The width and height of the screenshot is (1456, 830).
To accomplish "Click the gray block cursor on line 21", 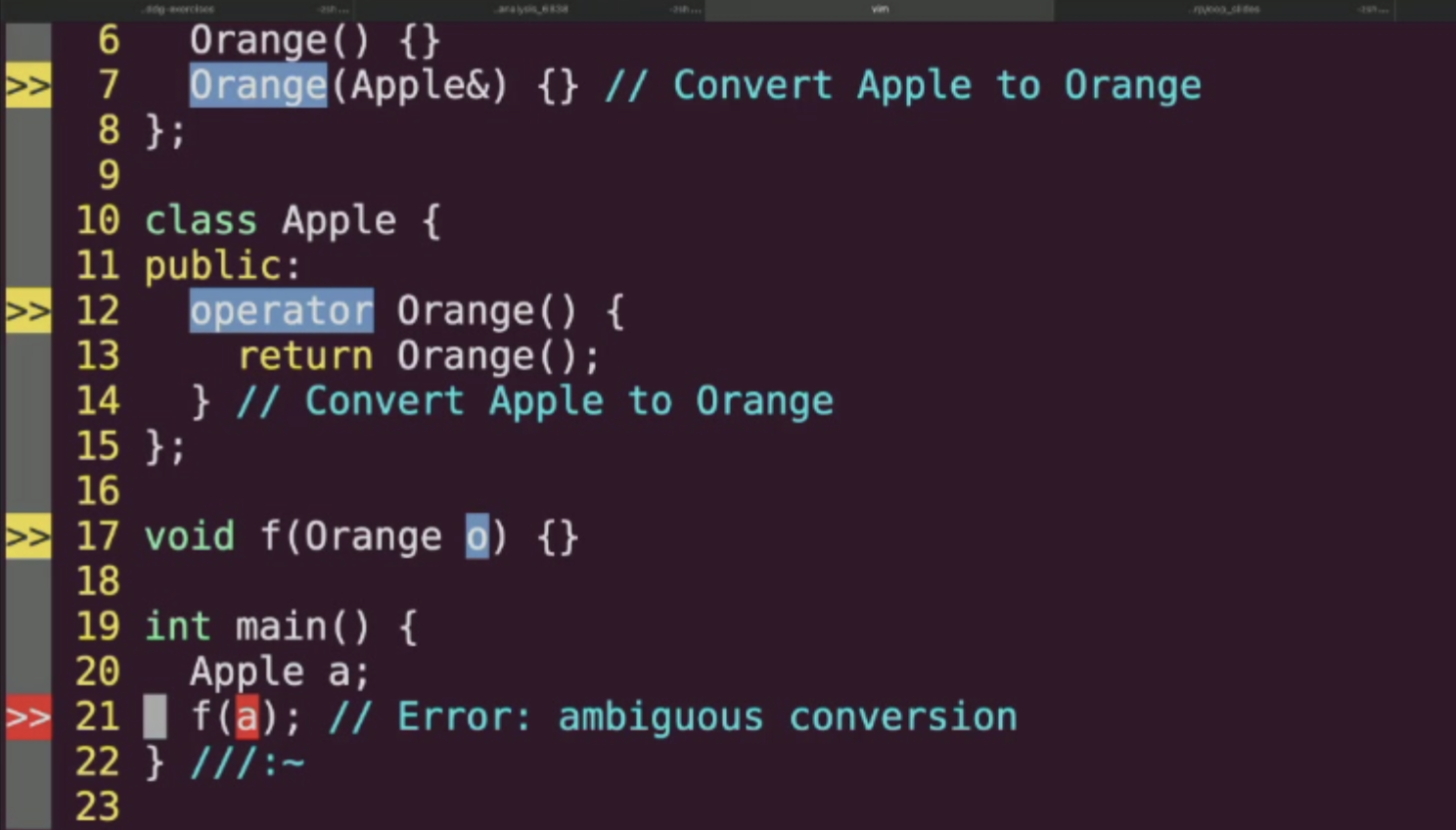I will pyautogui.click(x=155, y=717).
